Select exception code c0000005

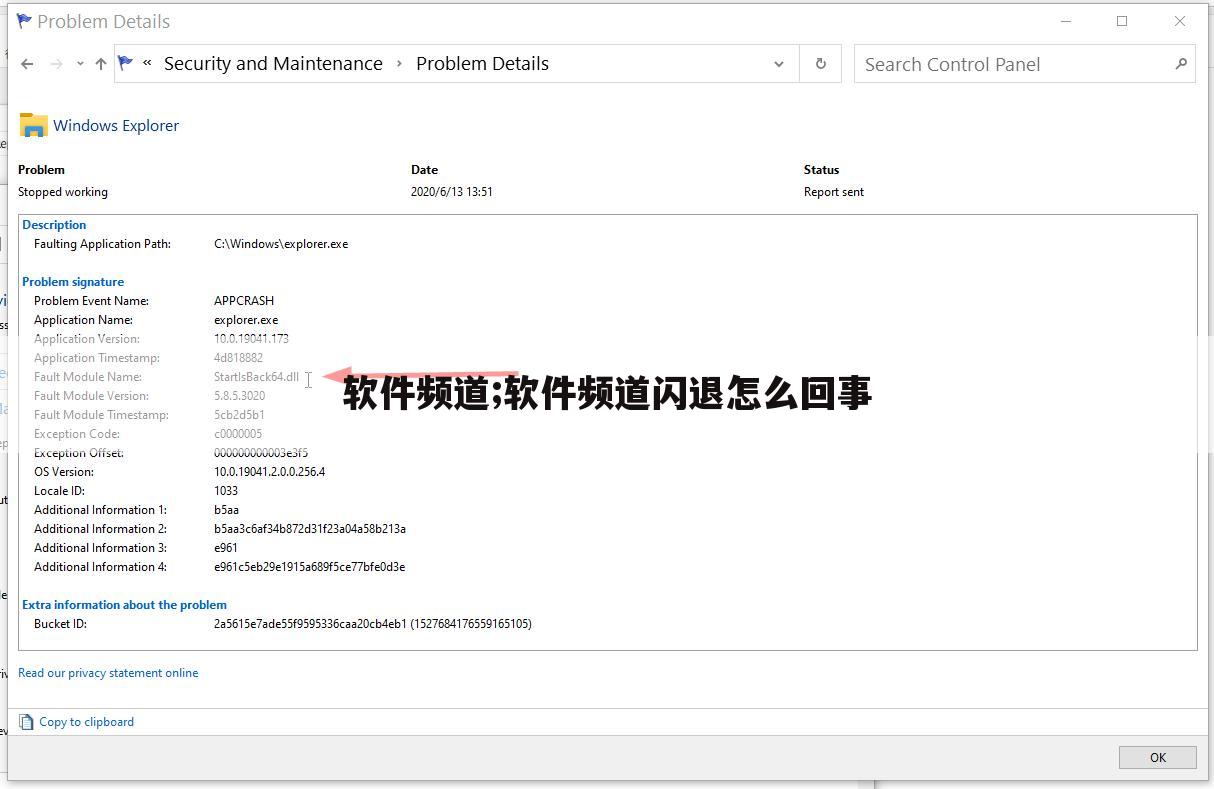tap(238, 434)
